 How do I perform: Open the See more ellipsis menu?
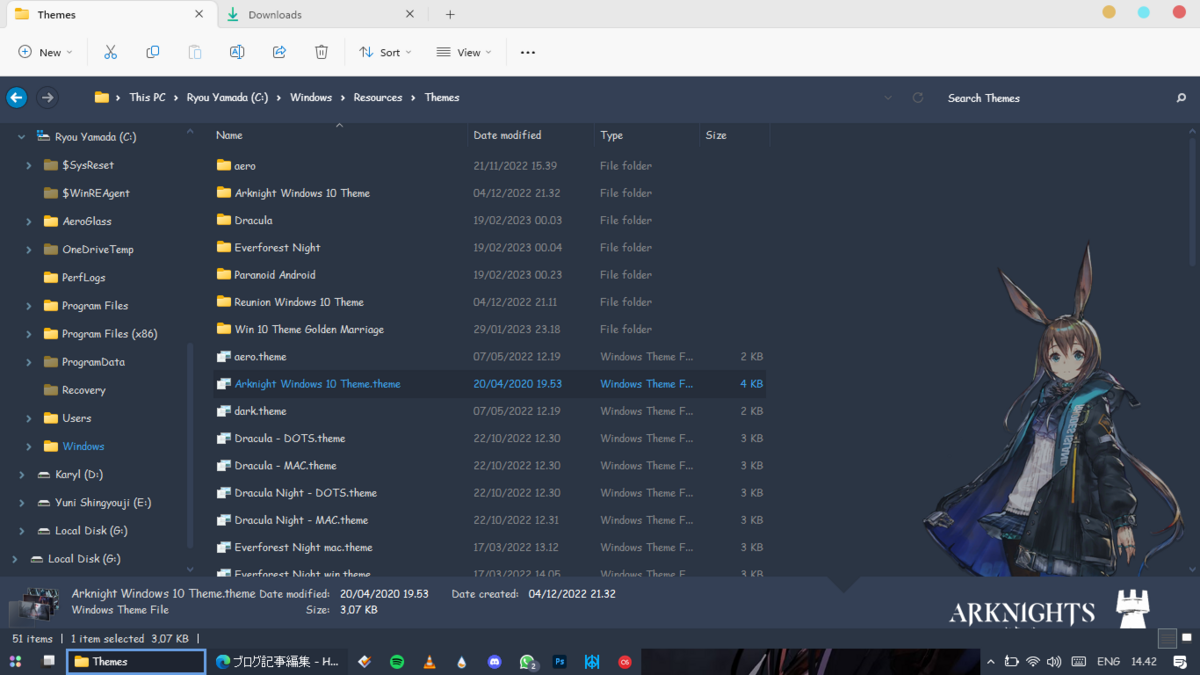(528, 52)
